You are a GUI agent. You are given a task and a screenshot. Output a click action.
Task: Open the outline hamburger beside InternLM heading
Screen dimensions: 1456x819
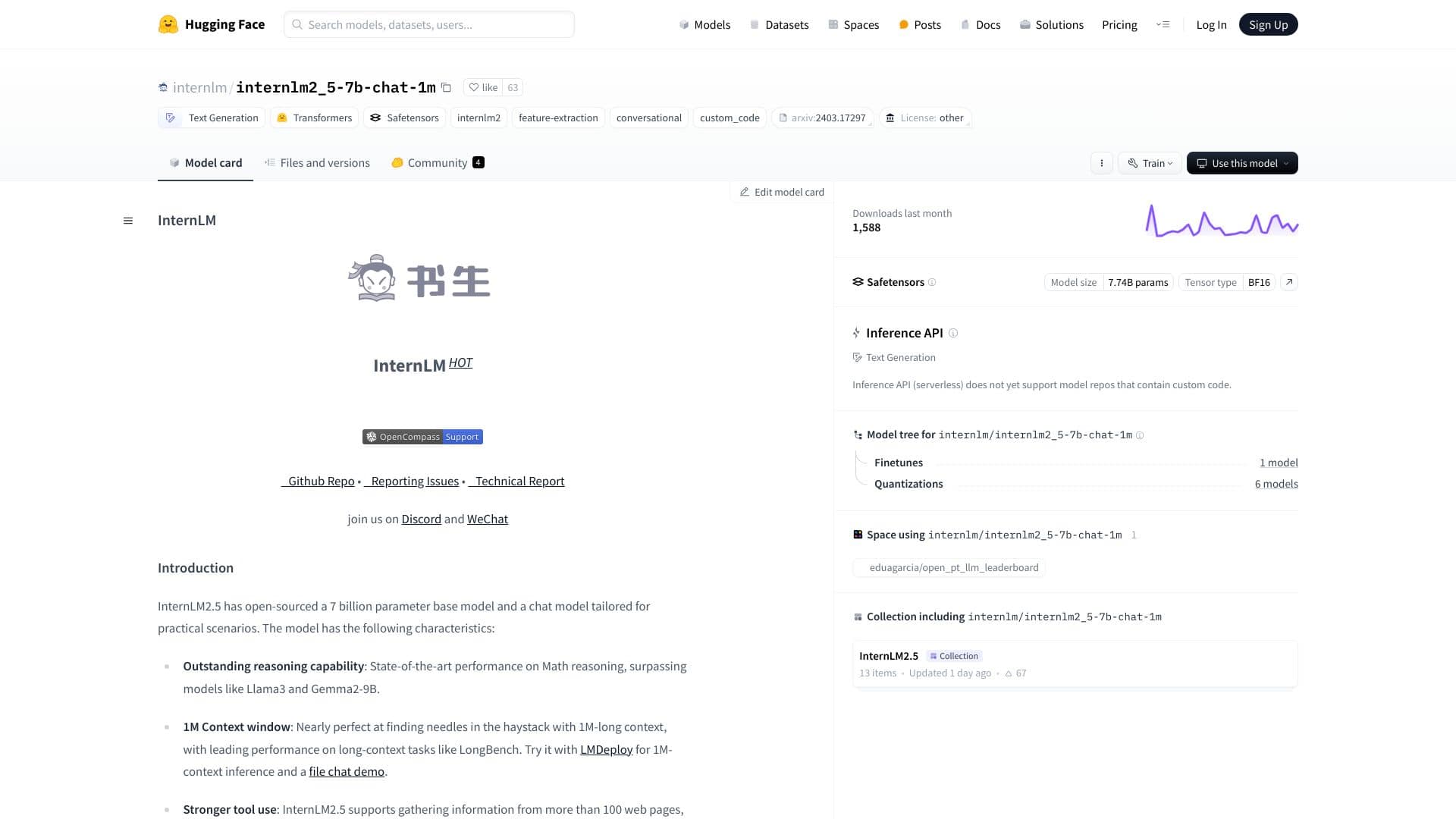pyautogui.click(x=127, y=220)
